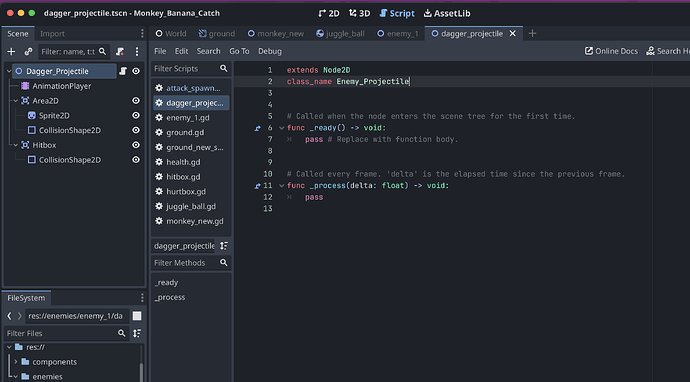
Task: Close the dagger_projectile scene tab
Action: coord(513,33)
